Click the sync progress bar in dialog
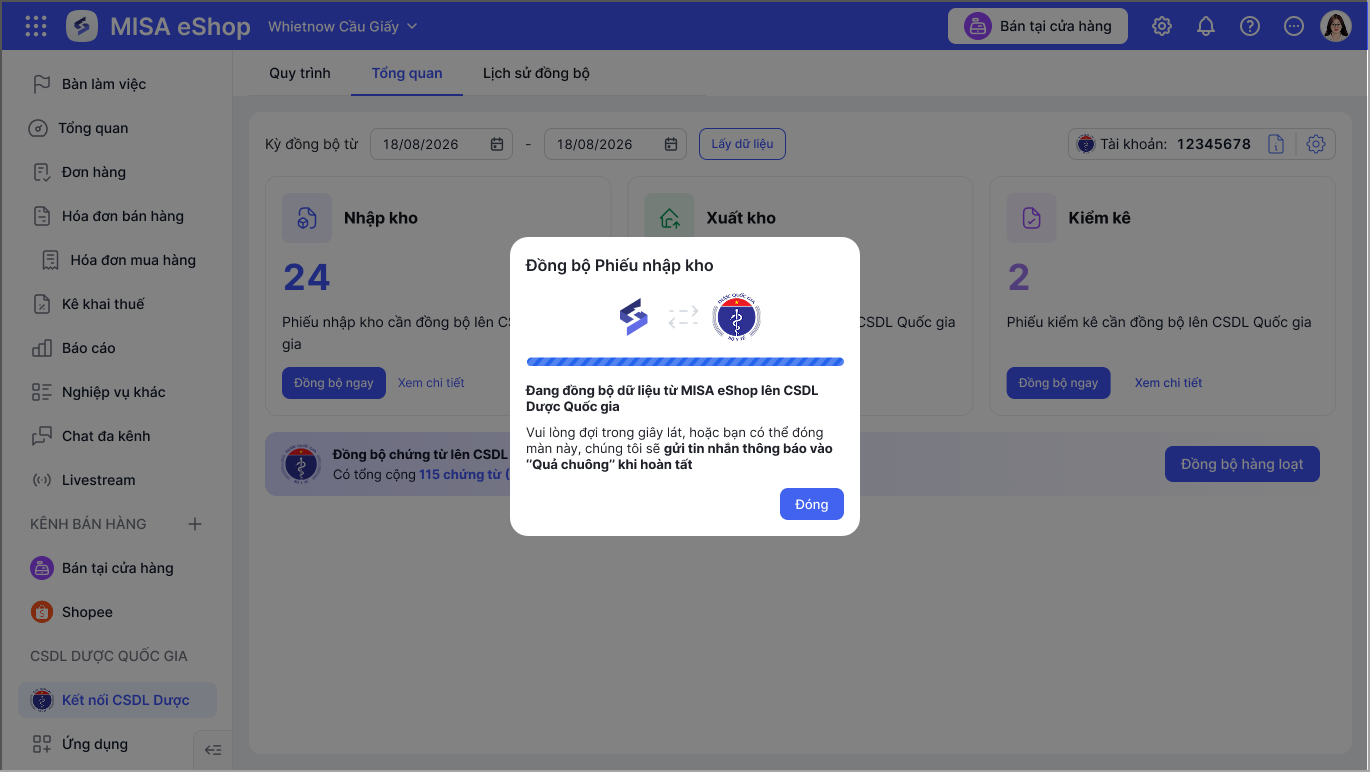The image size is (1370, 772). click(685, 362)
